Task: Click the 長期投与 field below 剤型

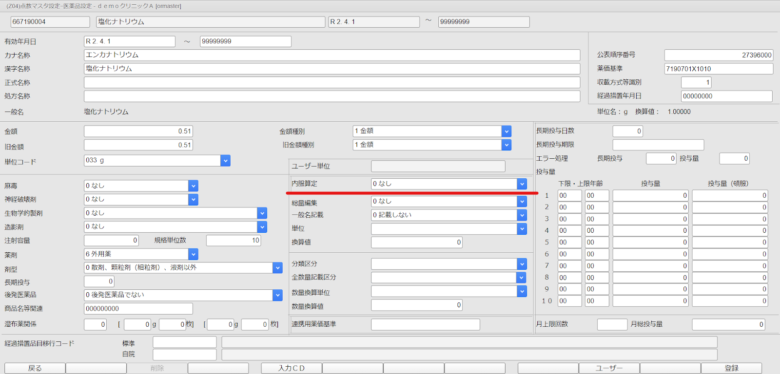Action: pyautogui.click(x=99, y=281)
